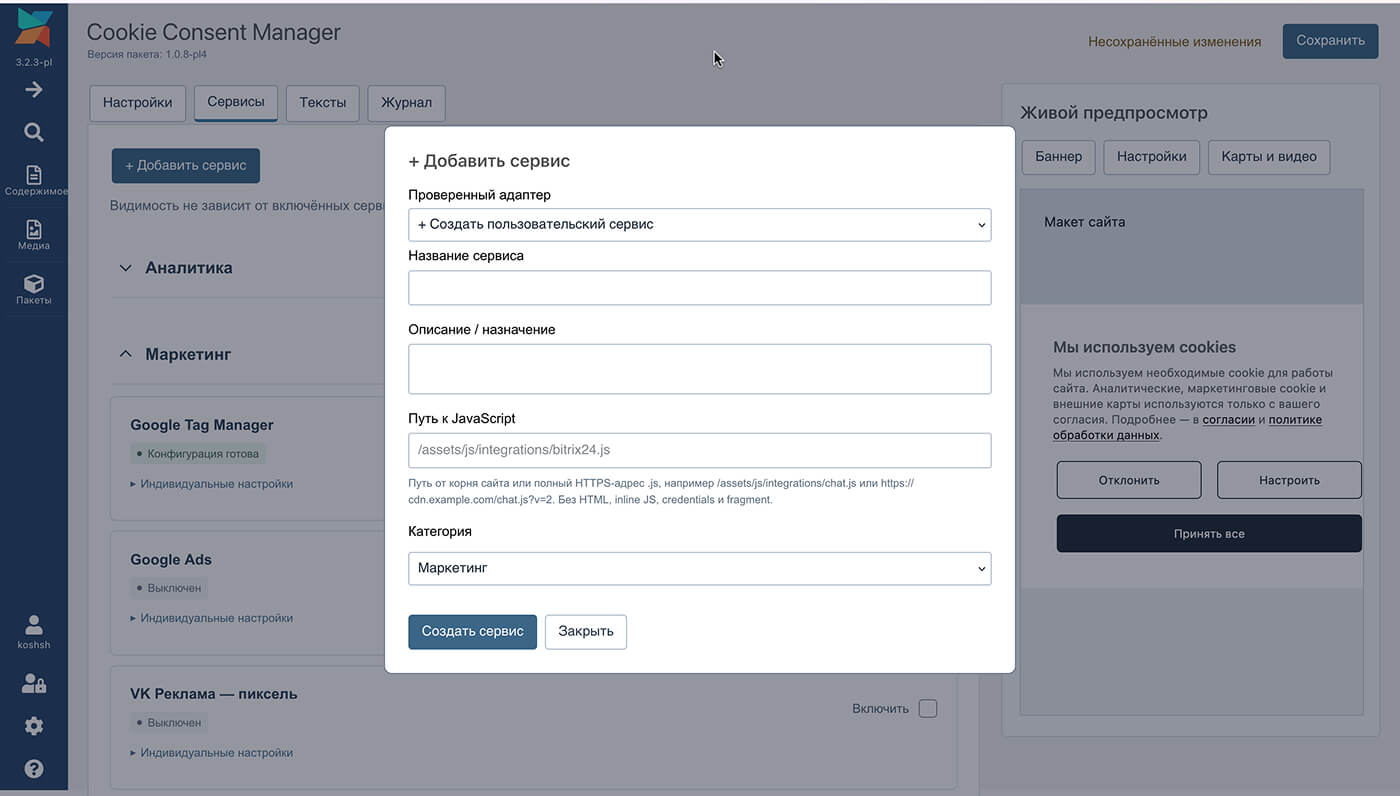Click the Google Tag Manager service title
Viewport: 1400px width, 796px height.
[202, 425]
